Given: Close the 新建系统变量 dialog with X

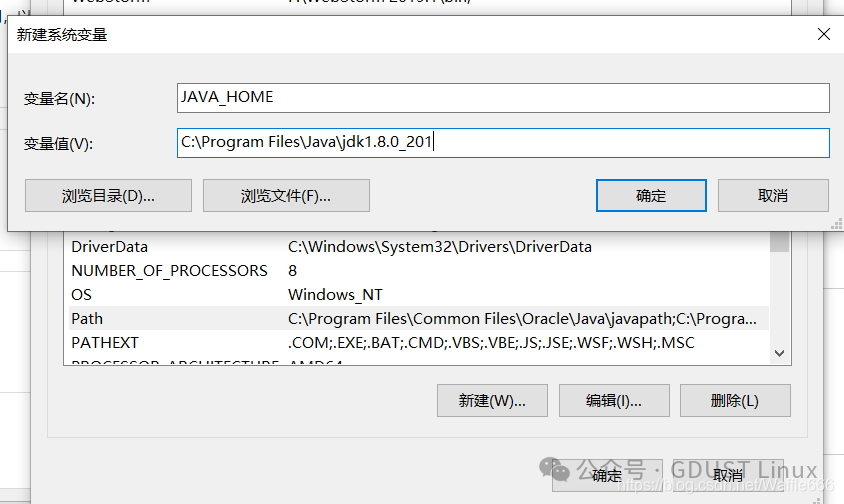Looking at the screenshot, I should (x=823, y=34).
